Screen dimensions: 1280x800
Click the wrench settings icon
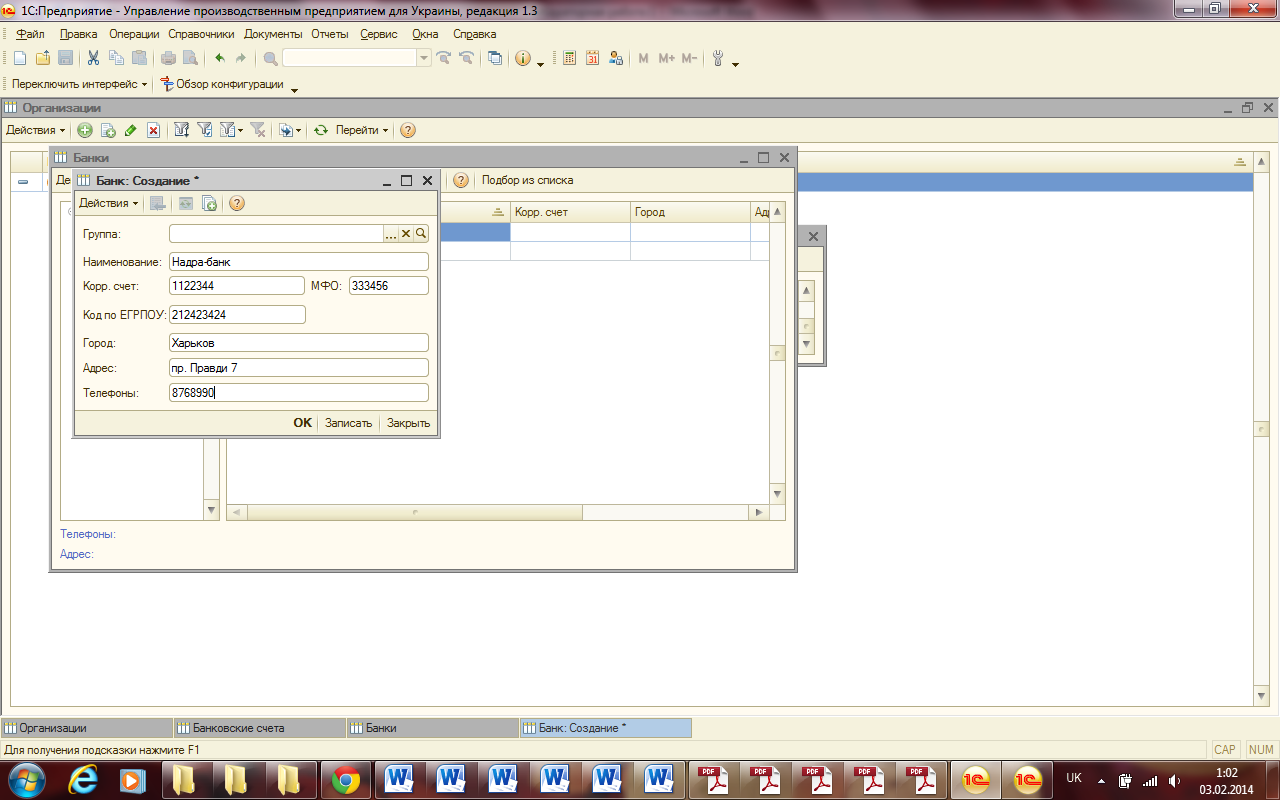coord(717,58)
